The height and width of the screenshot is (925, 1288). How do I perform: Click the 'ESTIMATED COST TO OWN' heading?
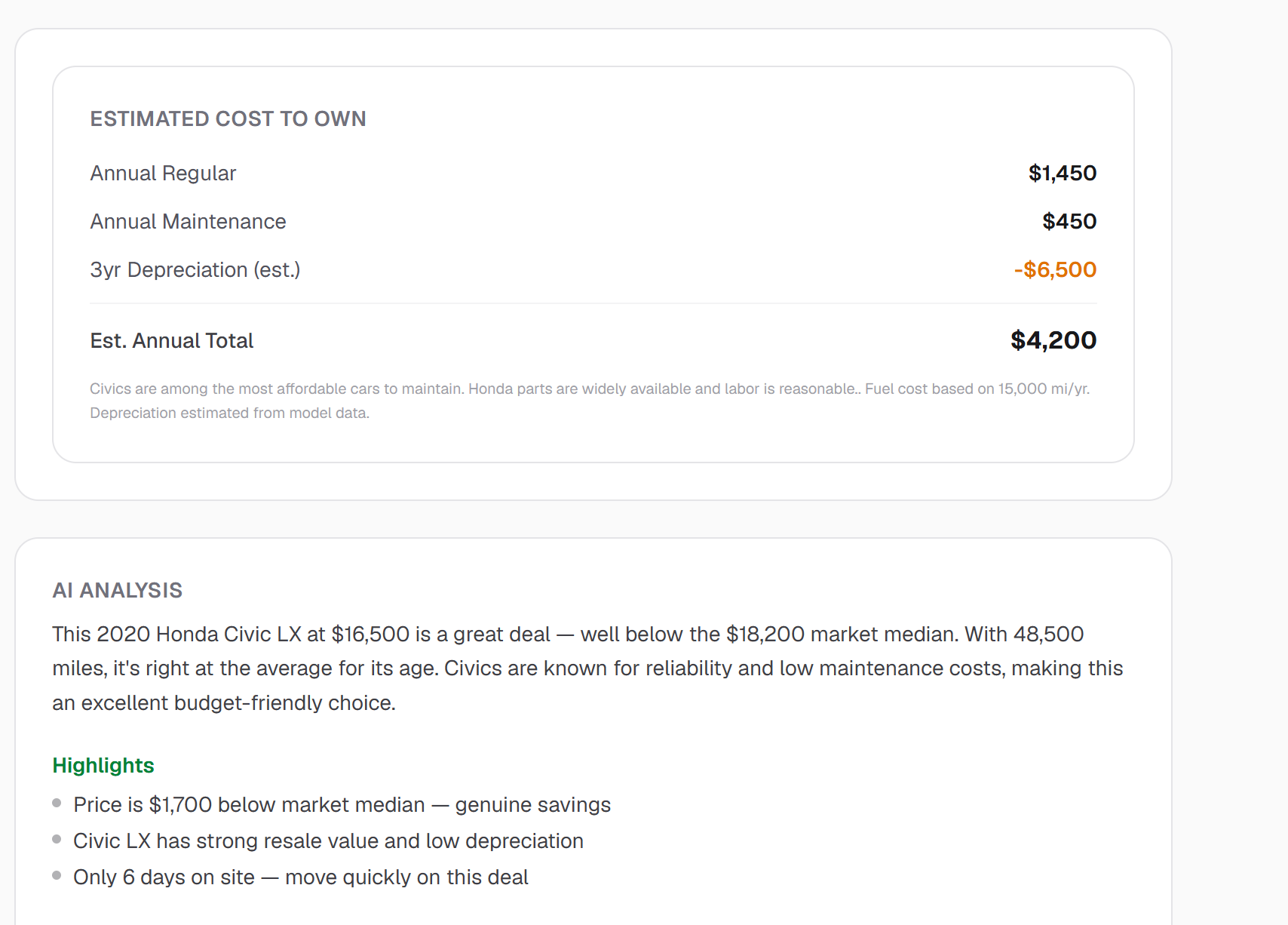(228, 119)
